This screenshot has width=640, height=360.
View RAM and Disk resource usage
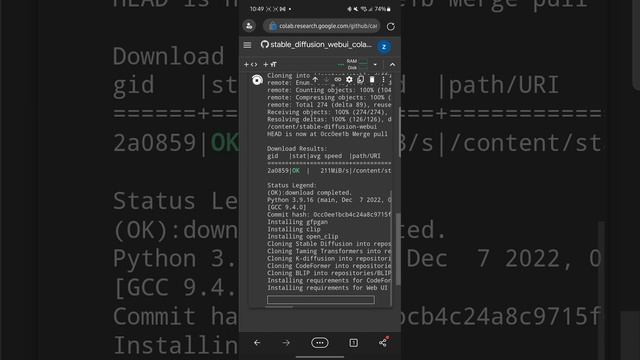point(352,64)
